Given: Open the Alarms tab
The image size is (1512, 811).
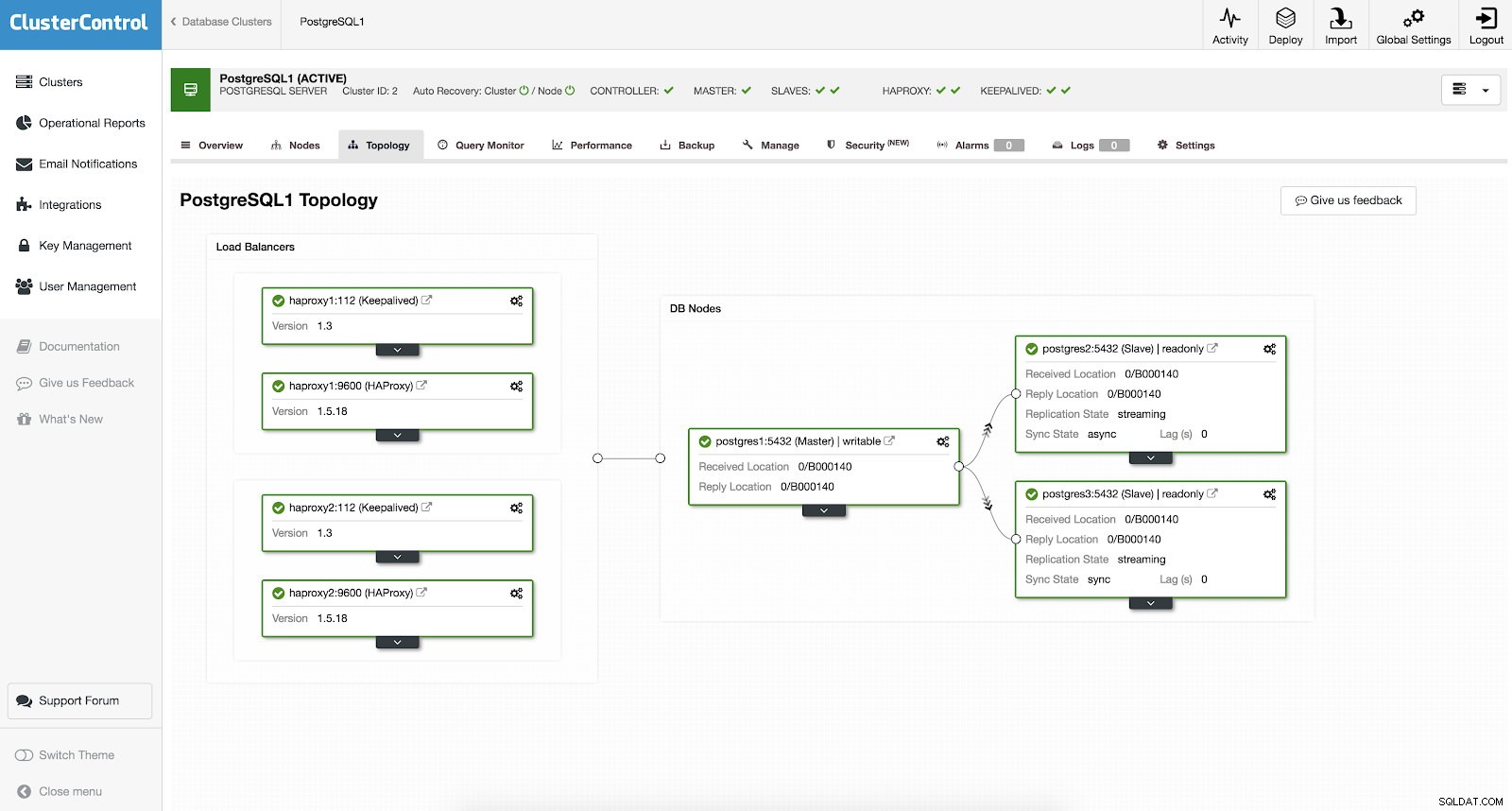Looking at the screenshot, I should 980,146.
